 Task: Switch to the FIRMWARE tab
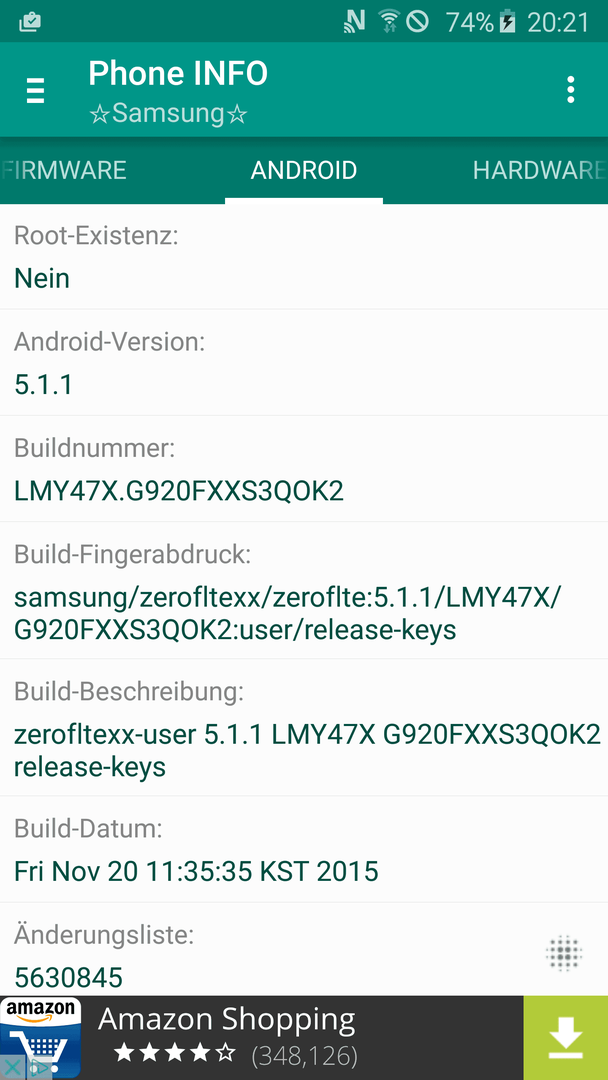[64, 170]
